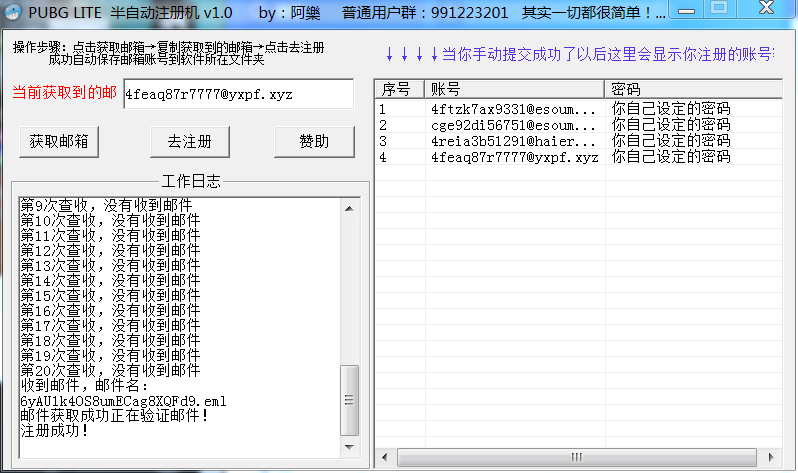Click account list scroll right arrow
Image resolution: width=798 pixels, height=473 pixels.
click(771, 457)
